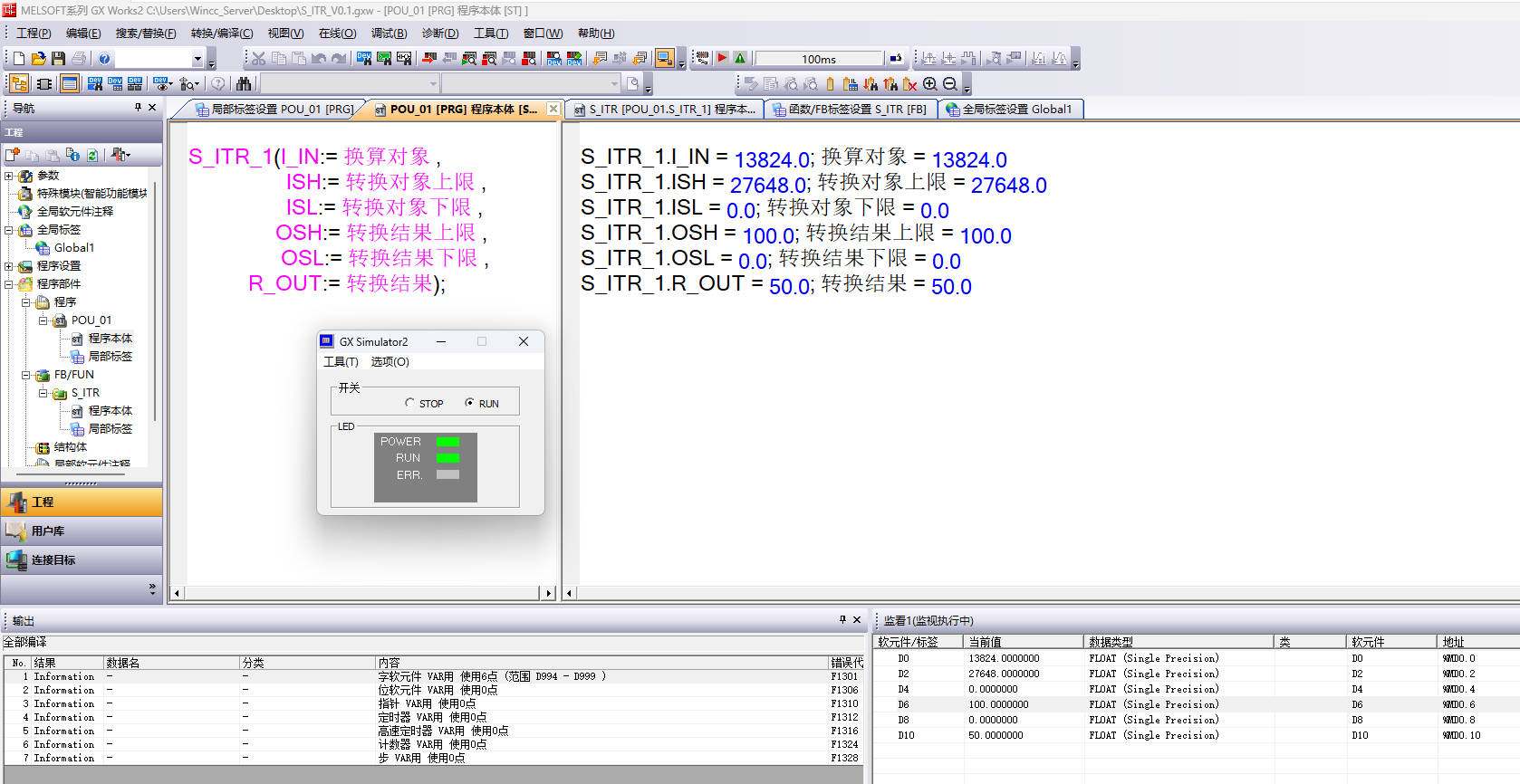Click the zoom in magnifier icon
This screenshot has height=784, width=1520.
pyautogui.click(x=929, y=84)
